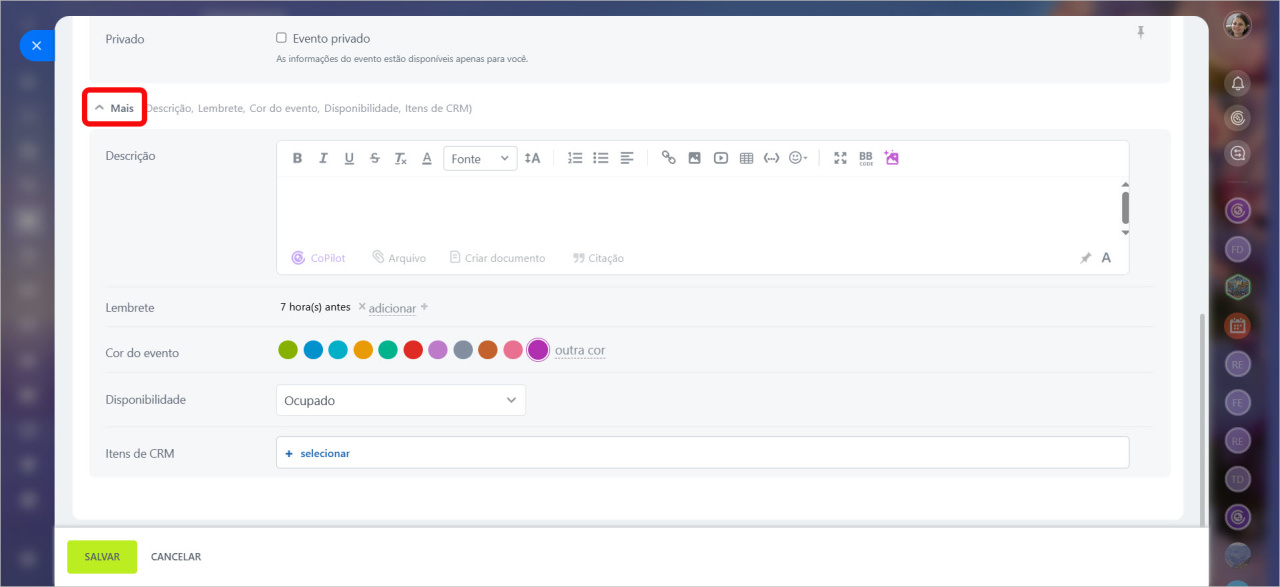Pick the cyan event color
The height and width of the screenshot is (587, 1280).
pos(338,350)
